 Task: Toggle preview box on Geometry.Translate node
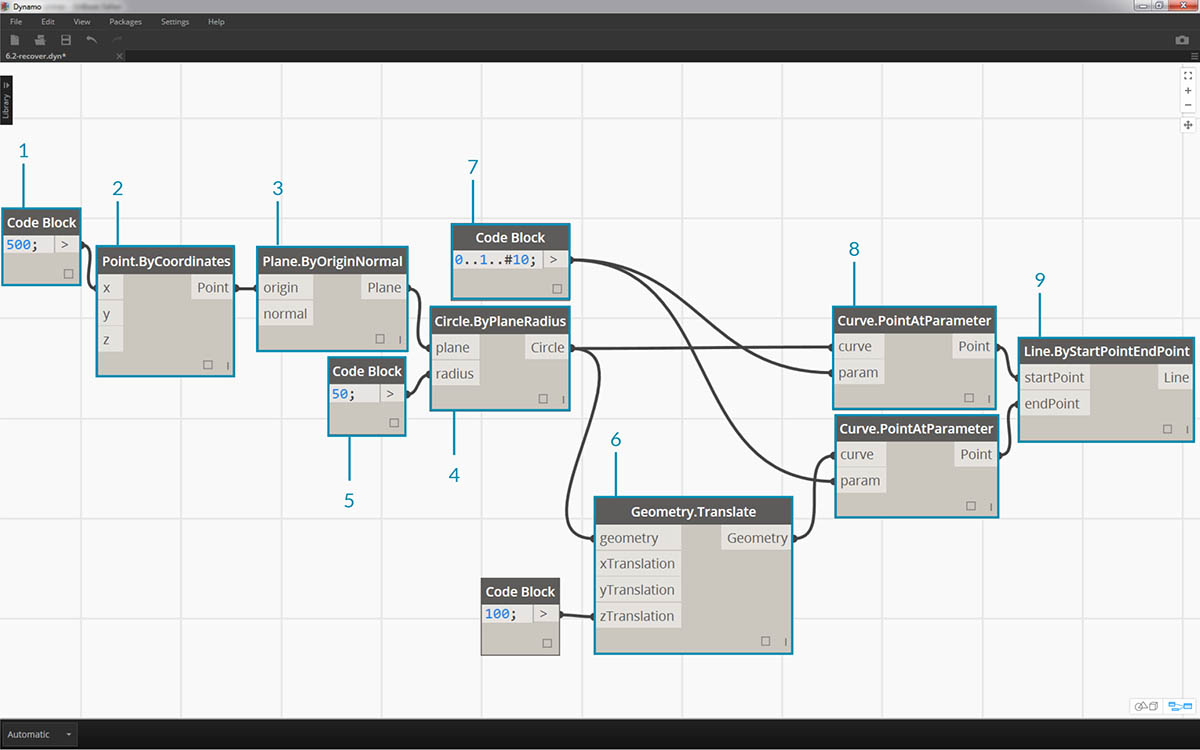pos(765,641)
